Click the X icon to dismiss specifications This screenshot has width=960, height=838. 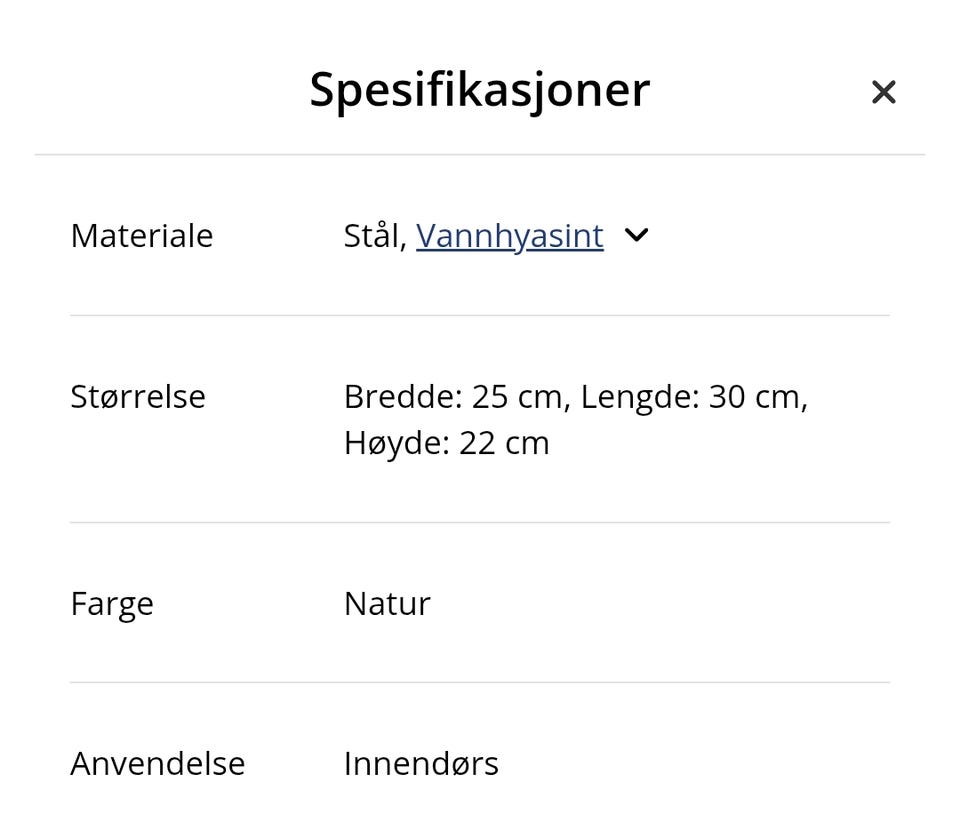click(x=884, y=92)
